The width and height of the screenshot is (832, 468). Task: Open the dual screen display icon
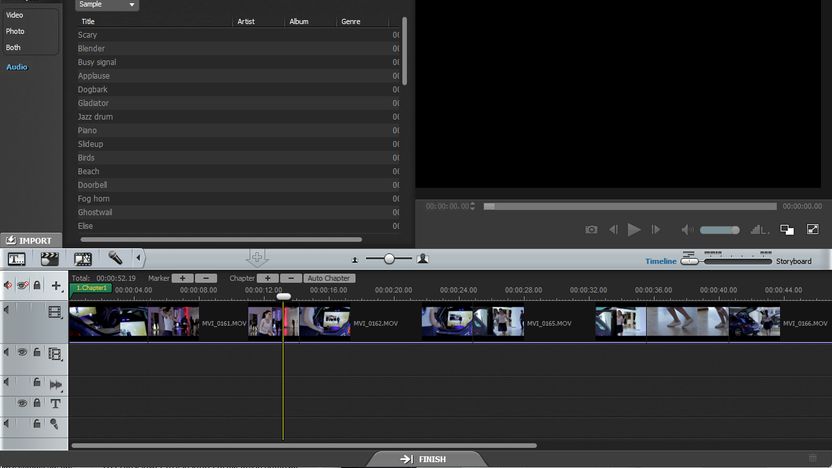tap(787, 229)
